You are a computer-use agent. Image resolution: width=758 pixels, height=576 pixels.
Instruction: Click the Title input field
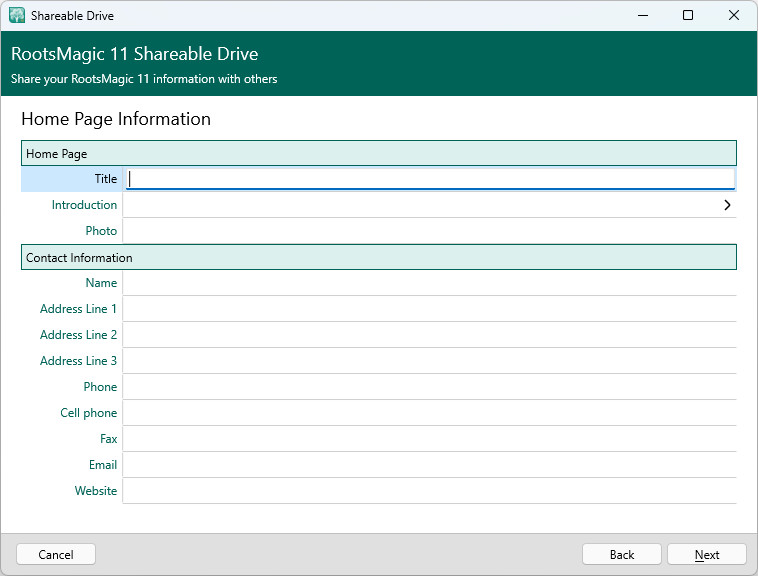coord(430,179)
